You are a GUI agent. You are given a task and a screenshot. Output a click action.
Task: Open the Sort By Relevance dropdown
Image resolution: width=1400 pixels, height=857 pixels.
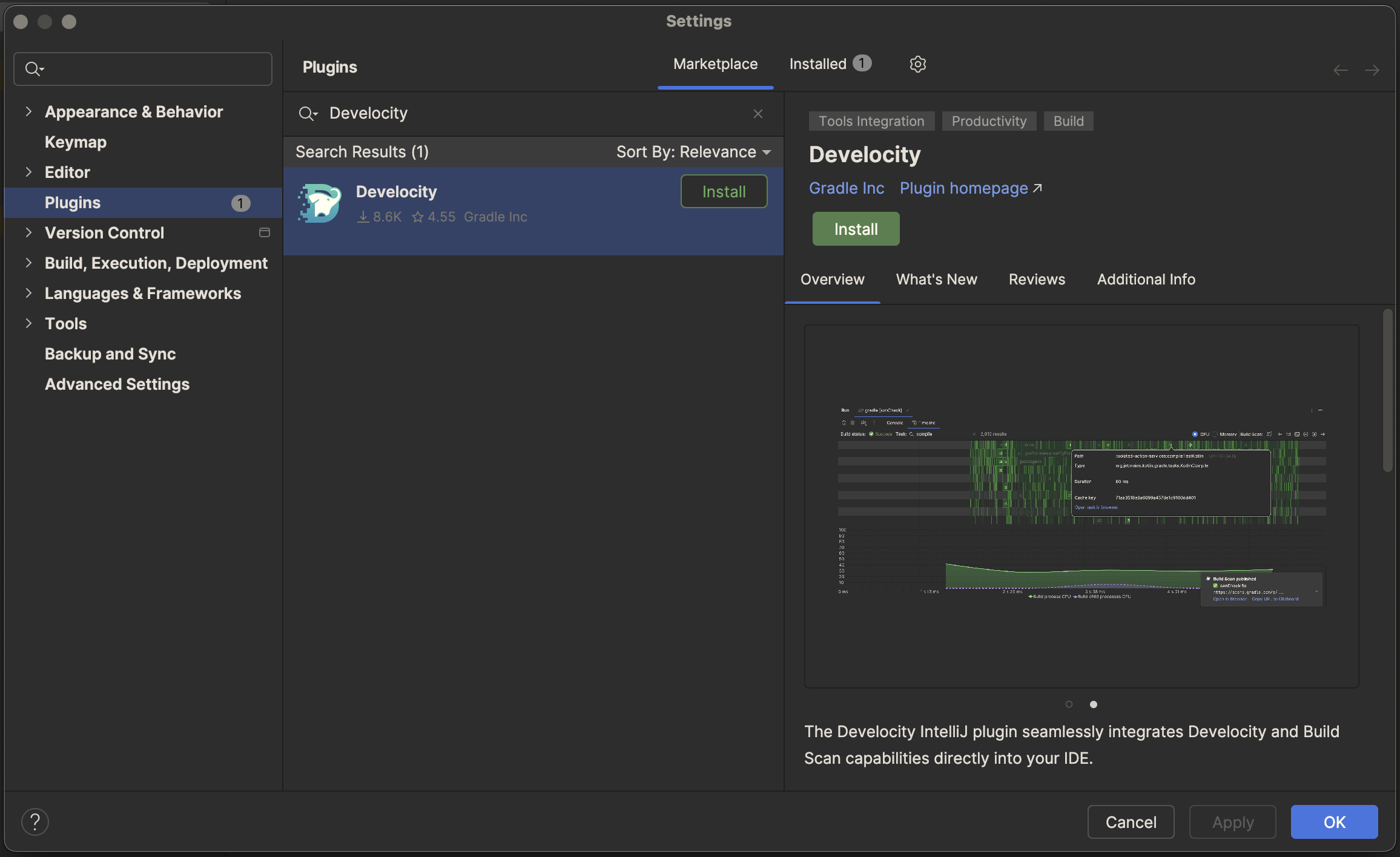click(693, 152)
